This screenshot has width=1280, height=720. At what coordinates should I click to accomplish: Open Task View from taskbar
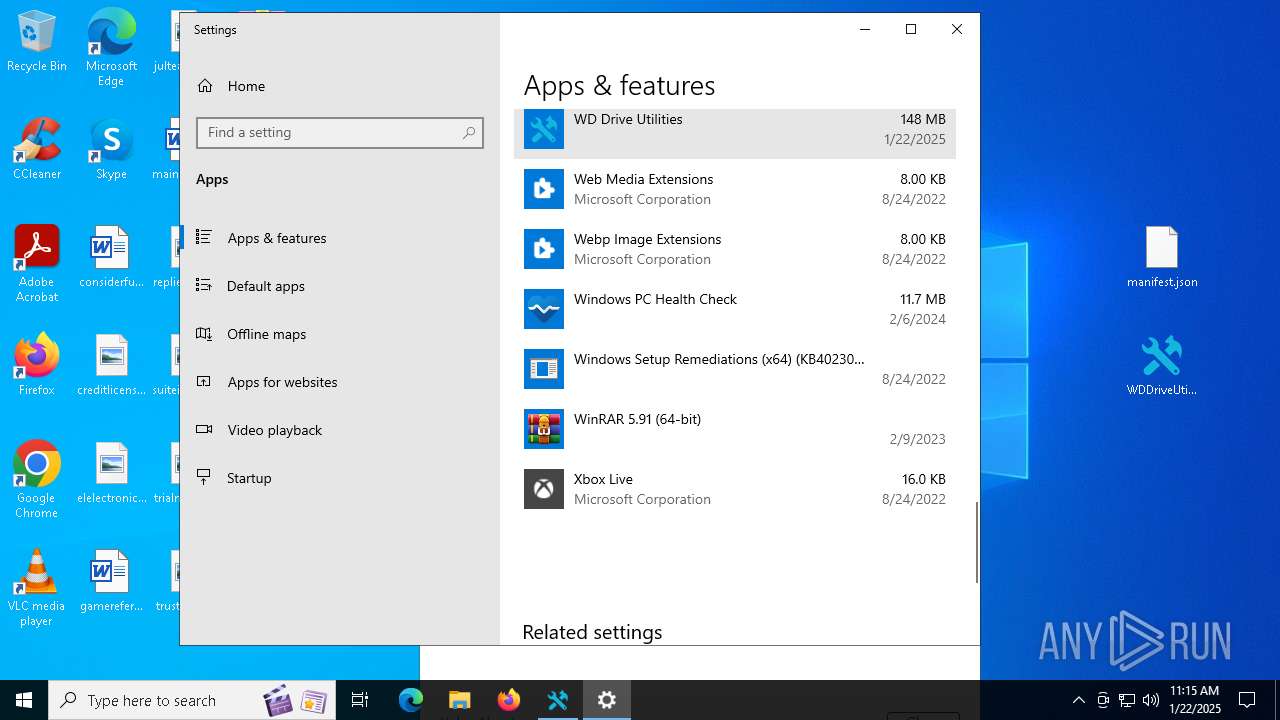[x=361, y=700]
